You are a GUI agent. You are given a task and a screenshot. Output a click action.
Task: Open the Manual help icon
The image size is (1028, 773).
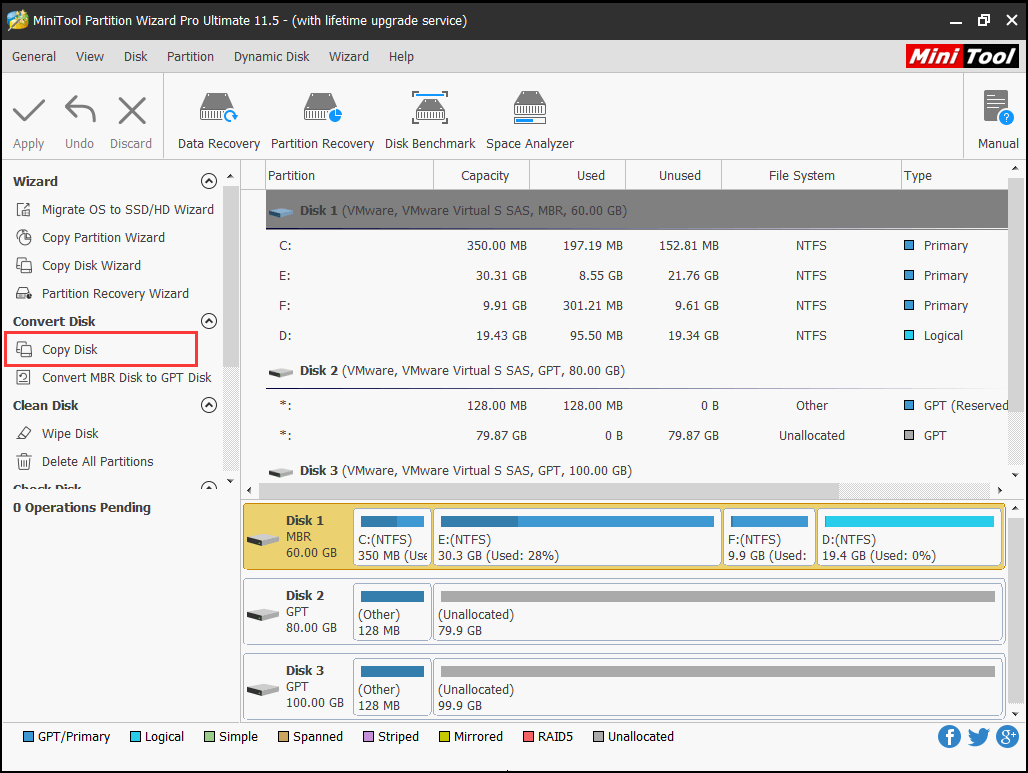pos(998,108)
